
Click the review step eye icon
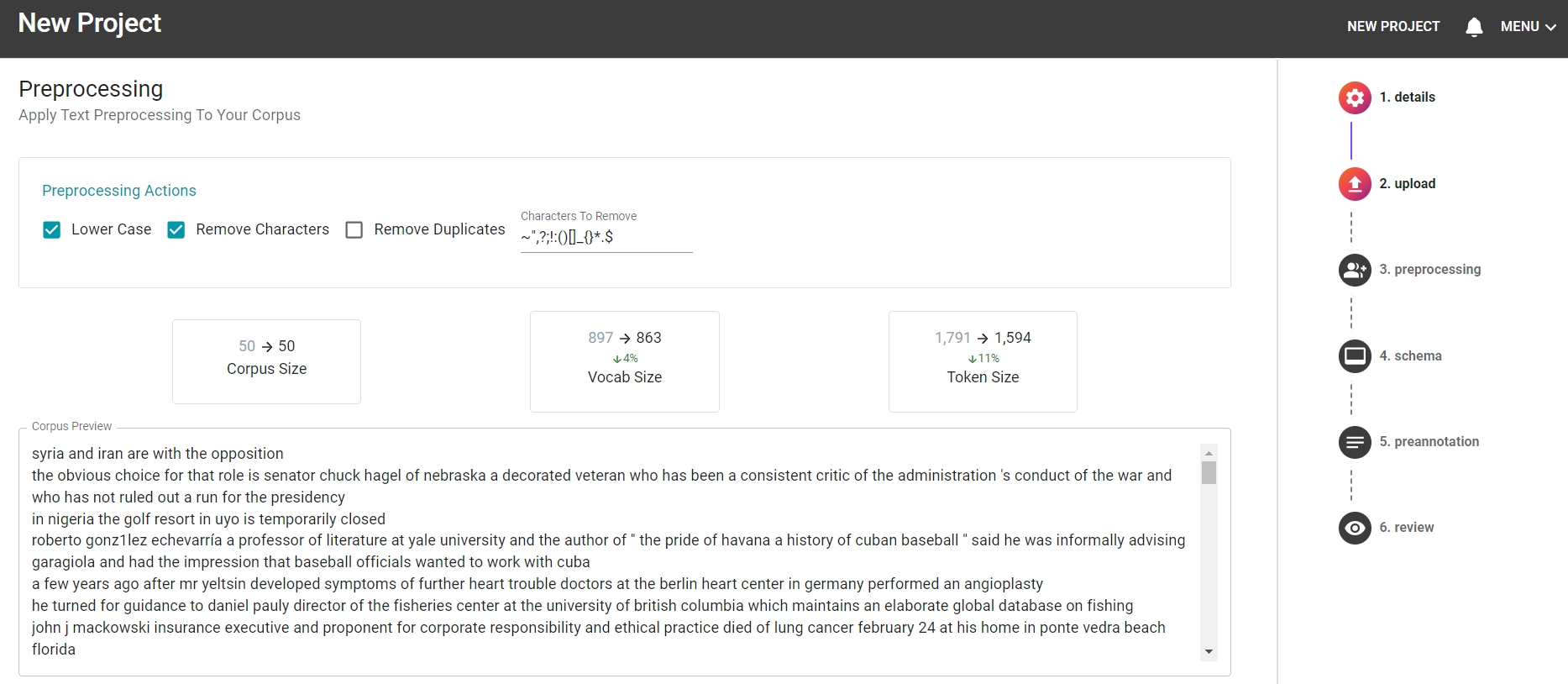[x=1354, y=528]
